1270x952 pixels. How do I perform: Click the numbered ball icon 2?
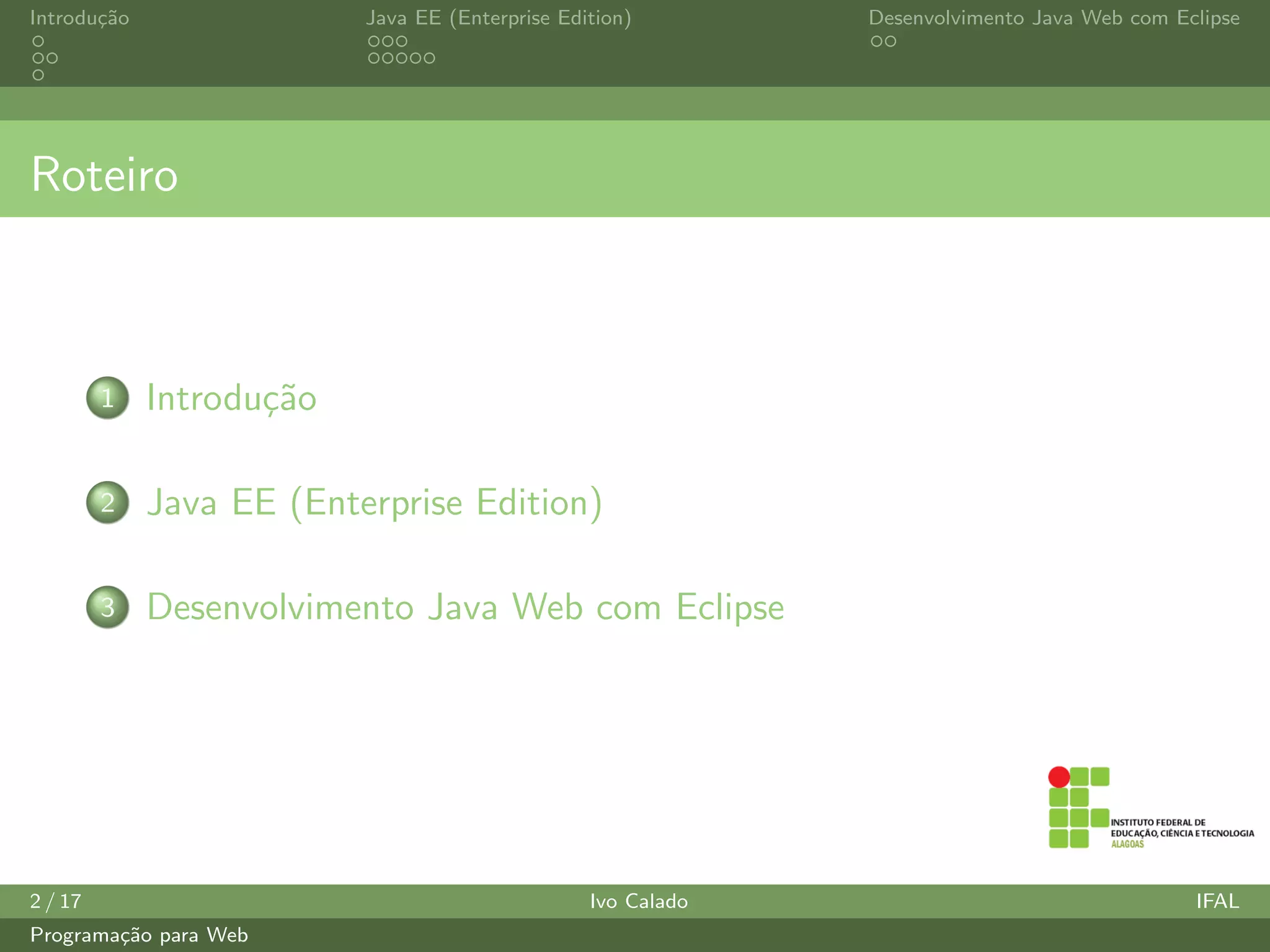[x=107, y=503]
